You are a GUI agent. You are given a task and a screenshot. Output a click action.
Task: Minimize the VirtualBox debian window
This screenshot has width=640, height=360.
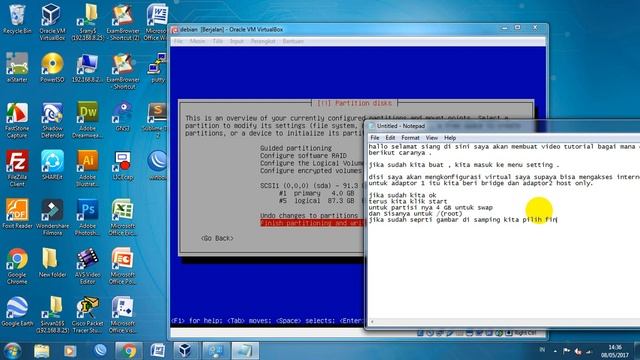(504, 28)
